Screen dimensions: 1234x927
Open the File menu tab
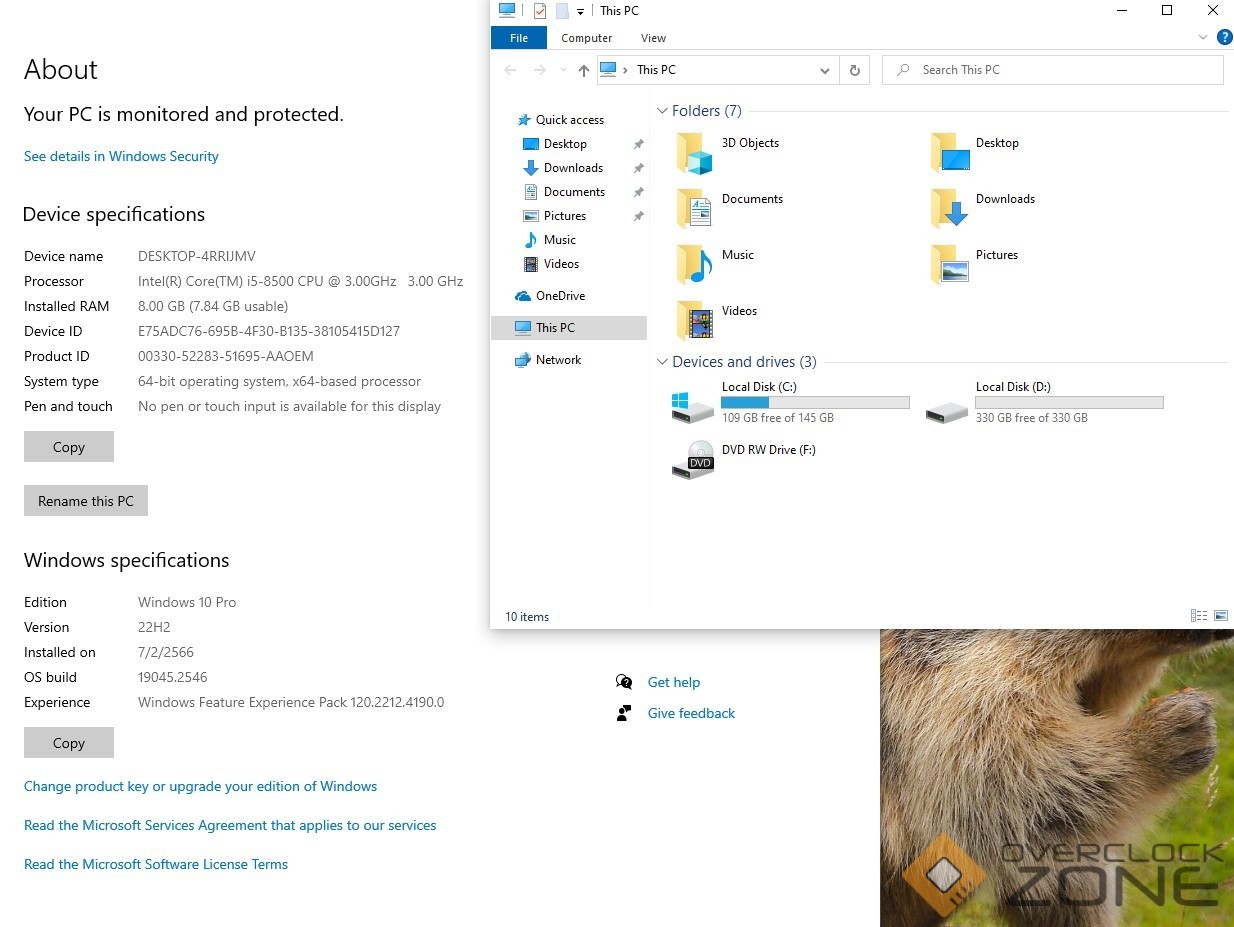pyautogui.click(x=519, y=38)
